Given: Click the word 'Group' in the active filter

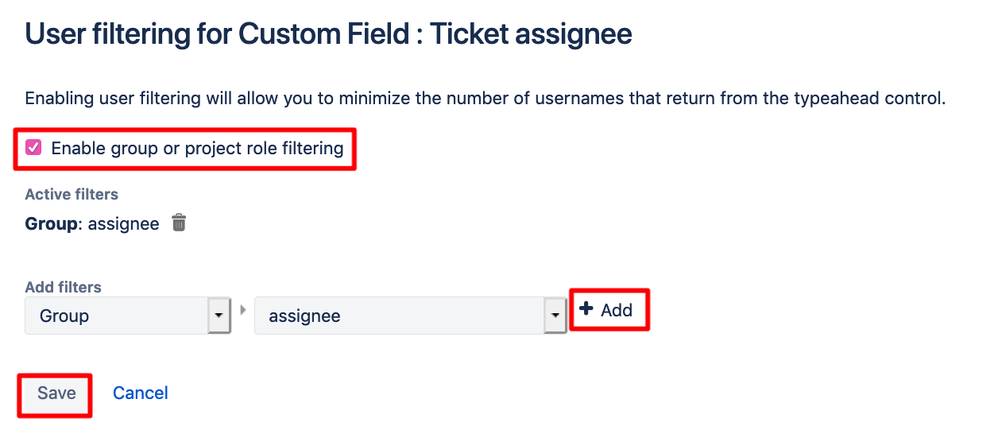Looking at the screenshot, I should (51, 223).
